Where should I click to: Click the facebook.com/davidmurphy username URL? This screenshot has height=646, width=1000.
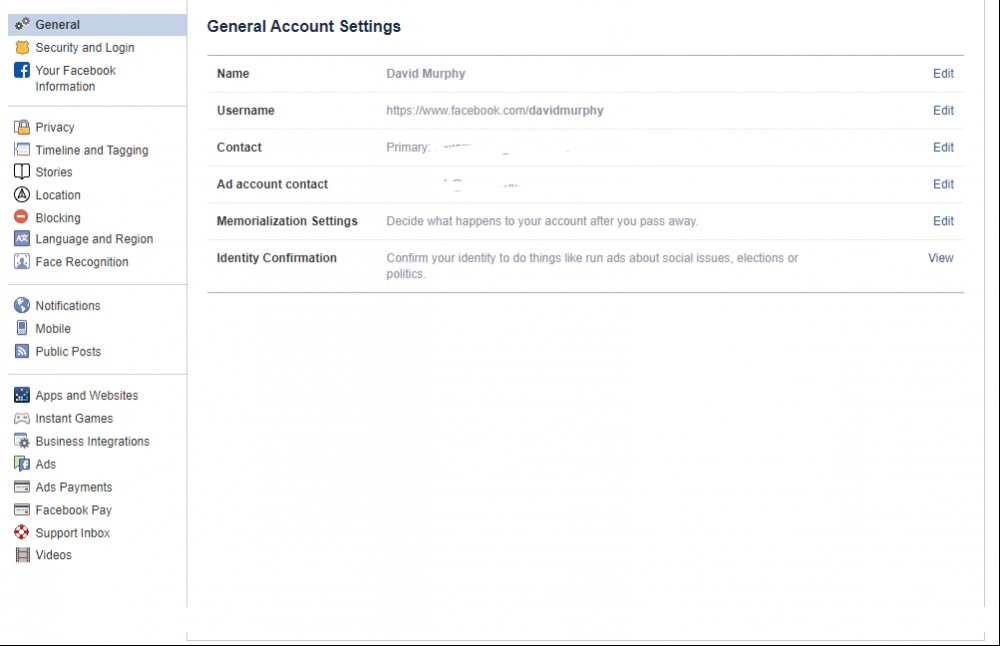[495, 110]
